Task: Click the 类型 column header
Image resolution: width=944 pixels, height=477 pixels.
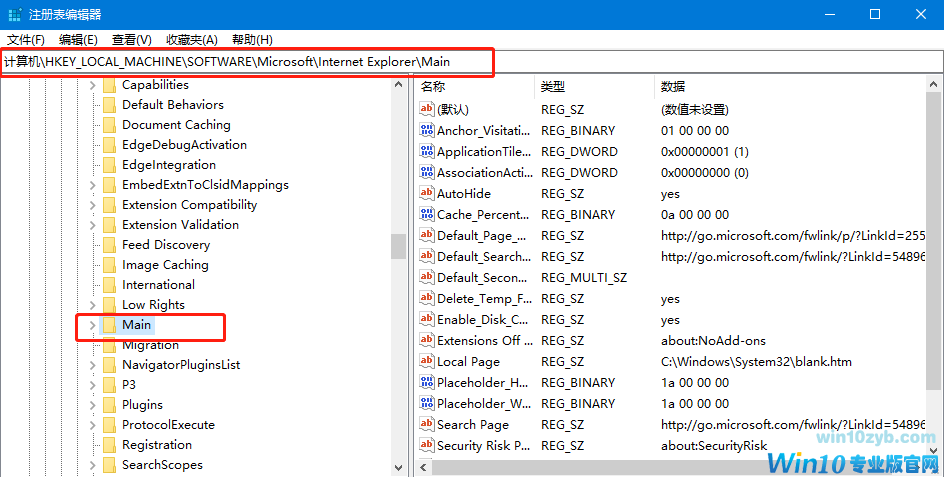Action: [x=553, y=87]
